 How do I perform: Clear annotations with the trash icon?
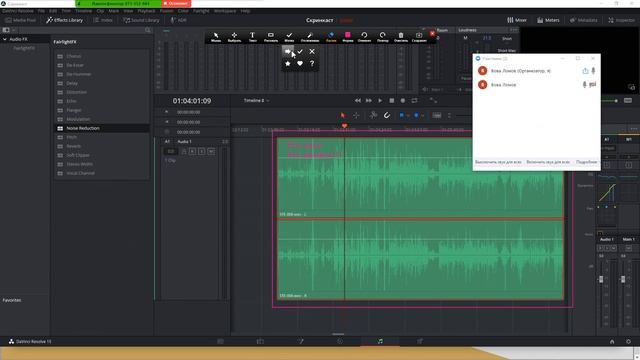(x=401, y=37)
